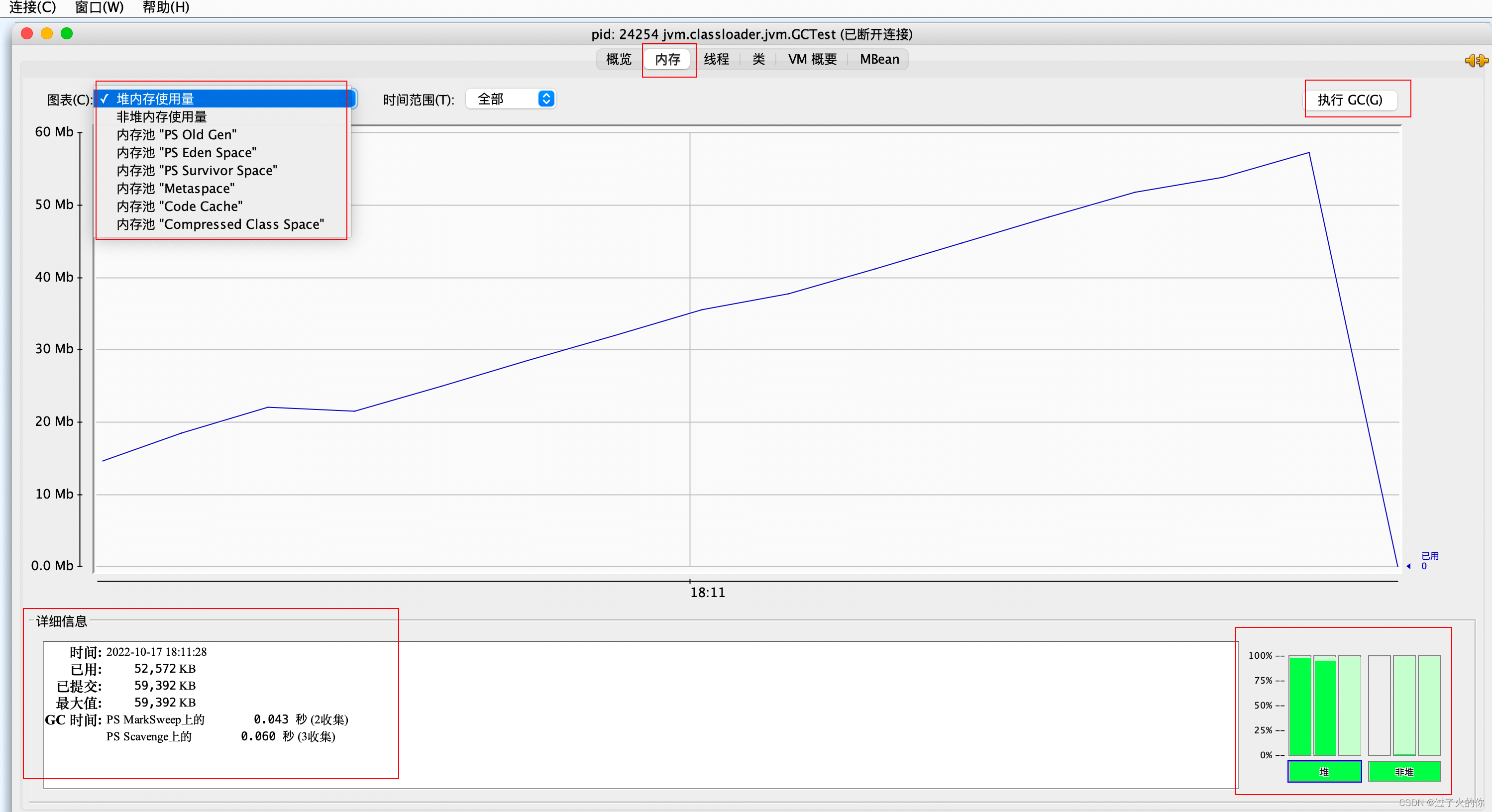The width and height of the screenshot is (1492, 812).
Task: Open the time range dropdown
Action: click(x=510, y=99)
